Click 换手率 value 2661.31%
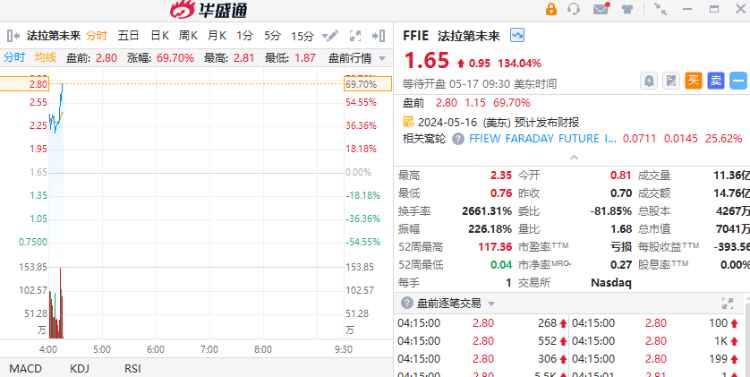750x377 pixels. click(487, 211)
